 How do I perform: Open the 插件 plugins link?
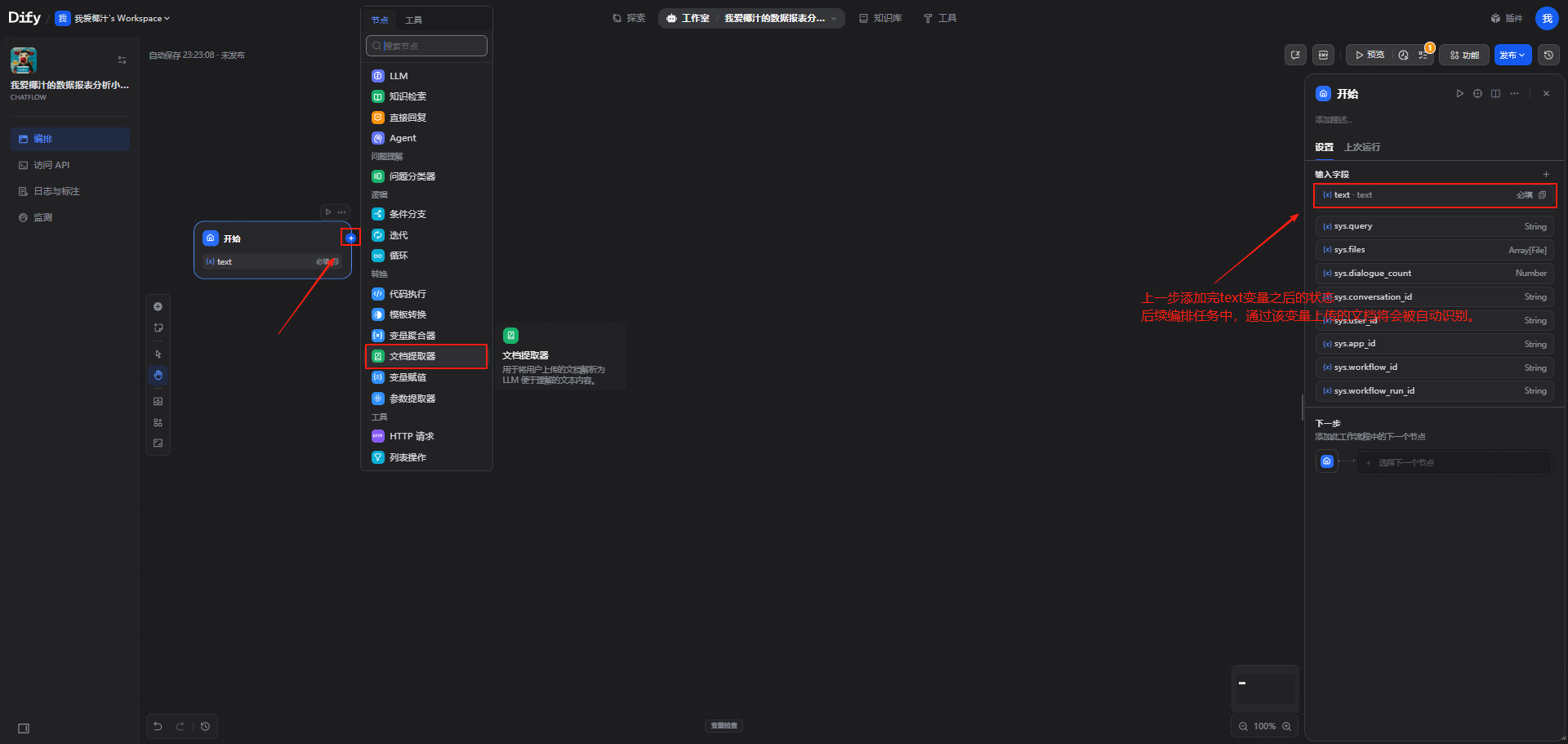point(1507,18)
